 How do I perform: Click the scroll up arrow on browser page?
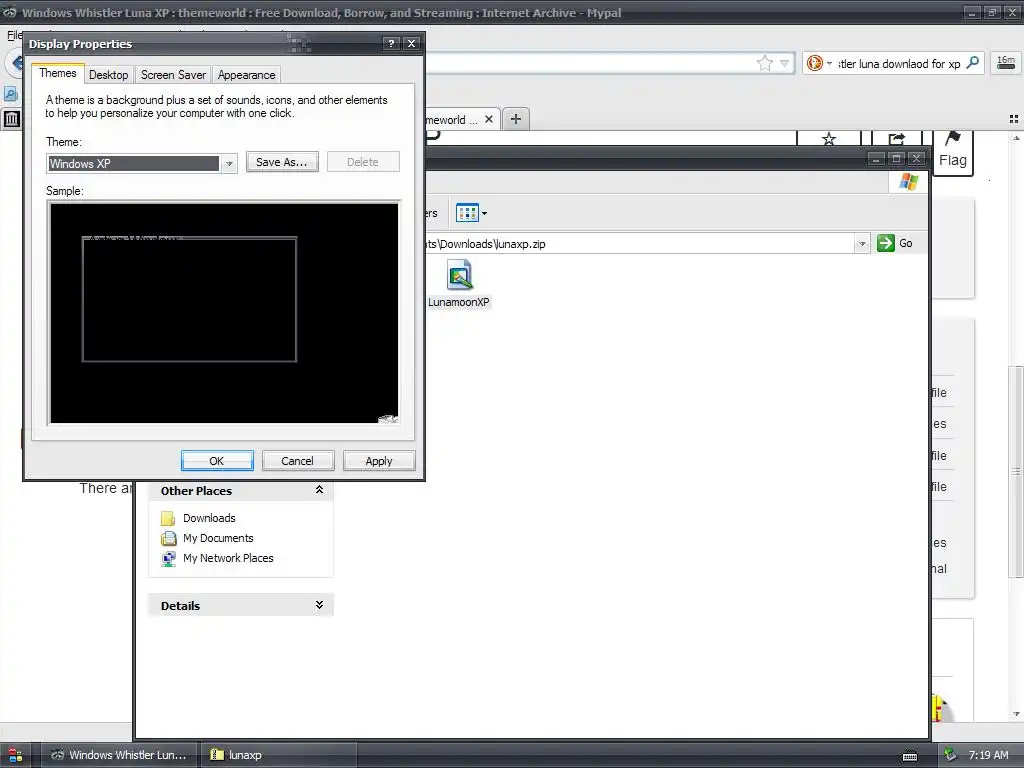point(1016,138)
